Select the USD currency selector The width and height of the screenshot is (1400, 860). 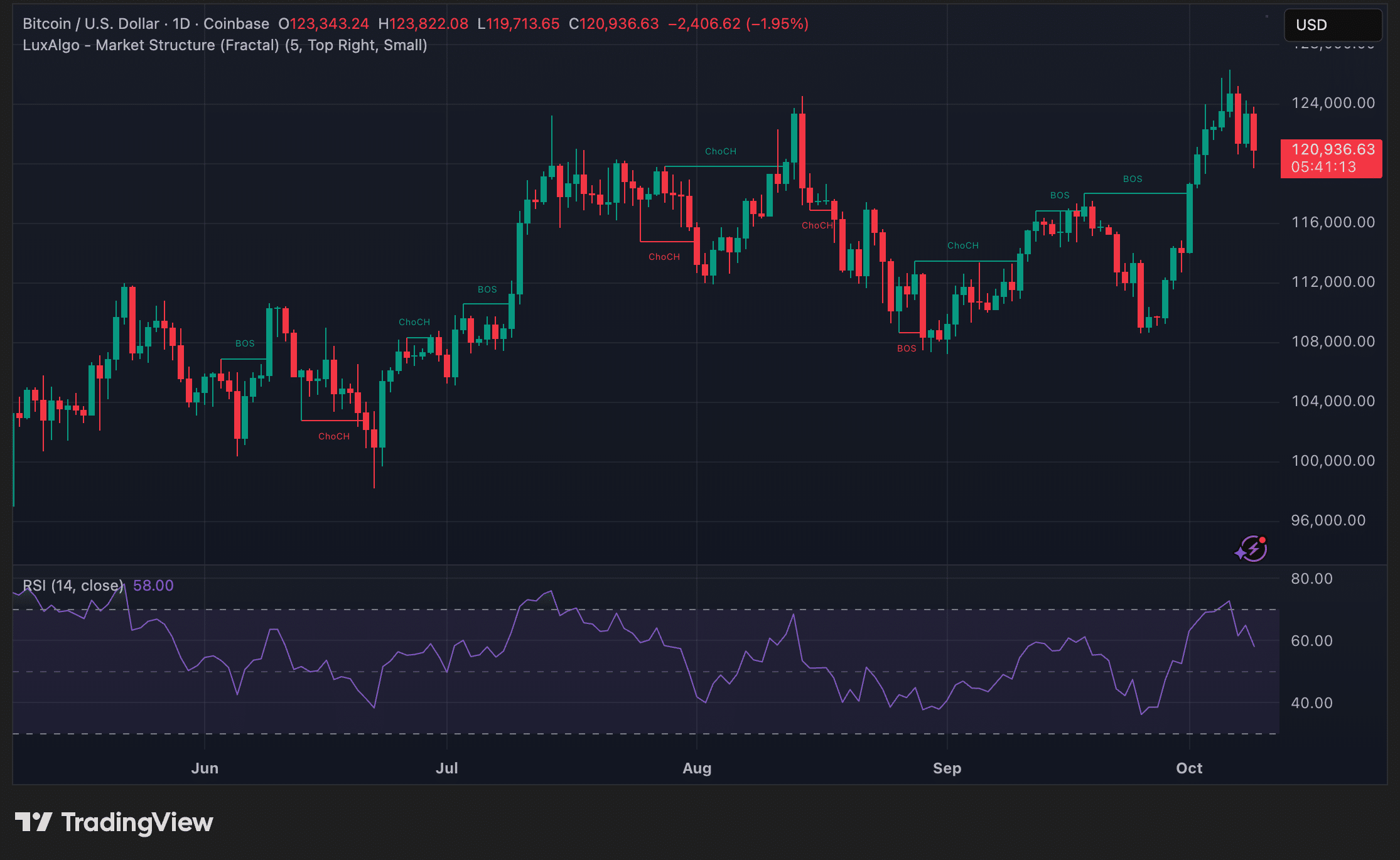click(1332, 25)
